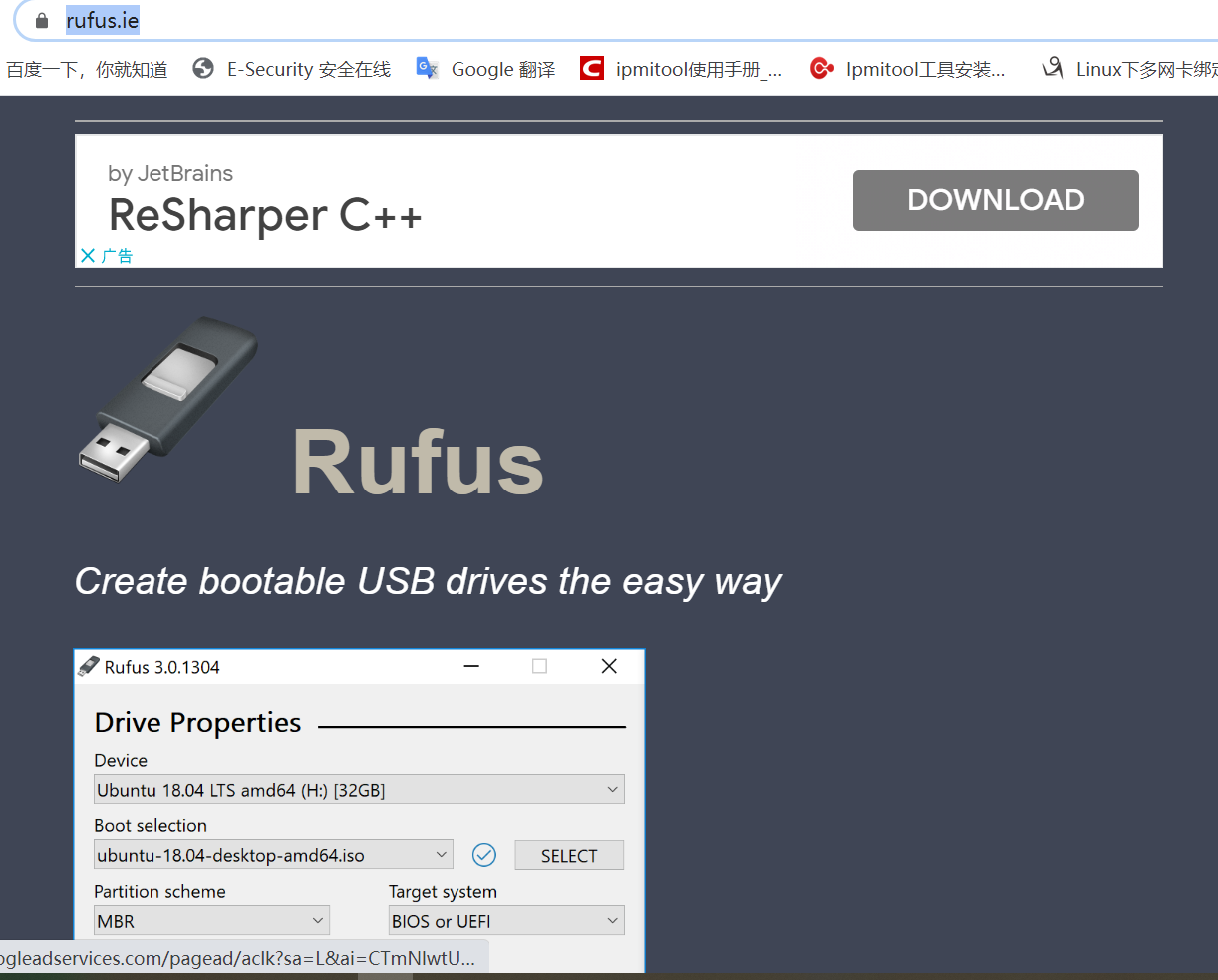Open the Linux下多网卡绑定 bookmark

[1147, 69]
